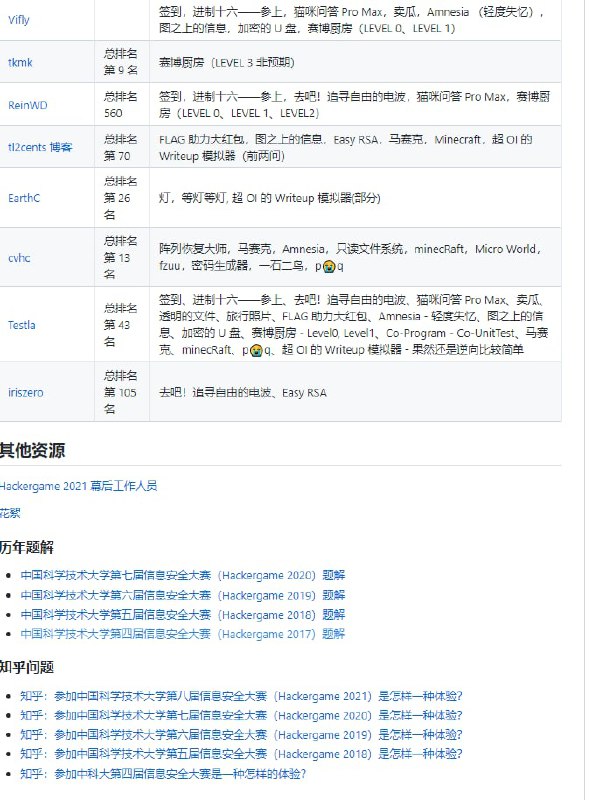Select cvhc's 总排名第 13 名 cell

pos(121,257)
